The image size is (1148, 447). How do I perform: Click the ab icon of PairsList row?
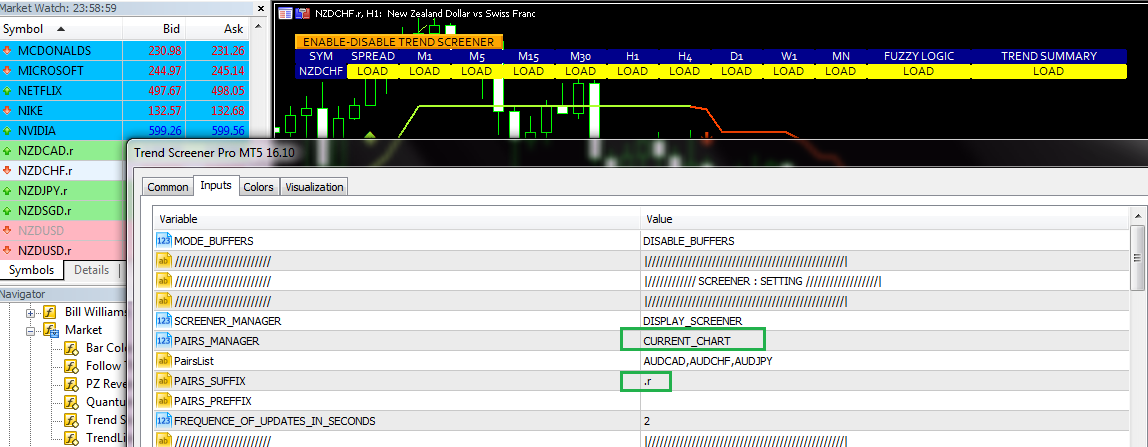(164, 361)
